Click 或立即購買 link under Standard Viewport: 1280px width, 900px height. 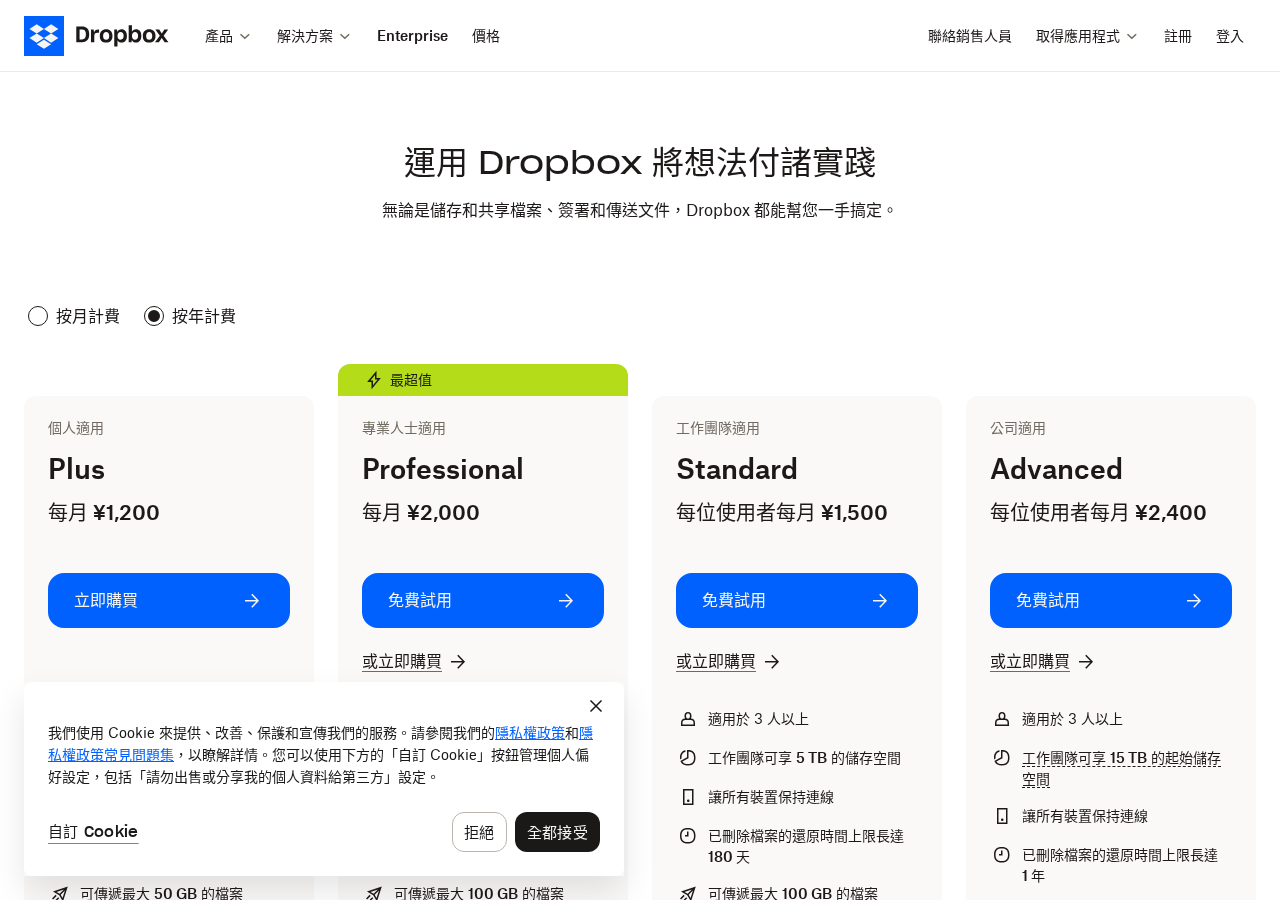click(x=716, y=661)
